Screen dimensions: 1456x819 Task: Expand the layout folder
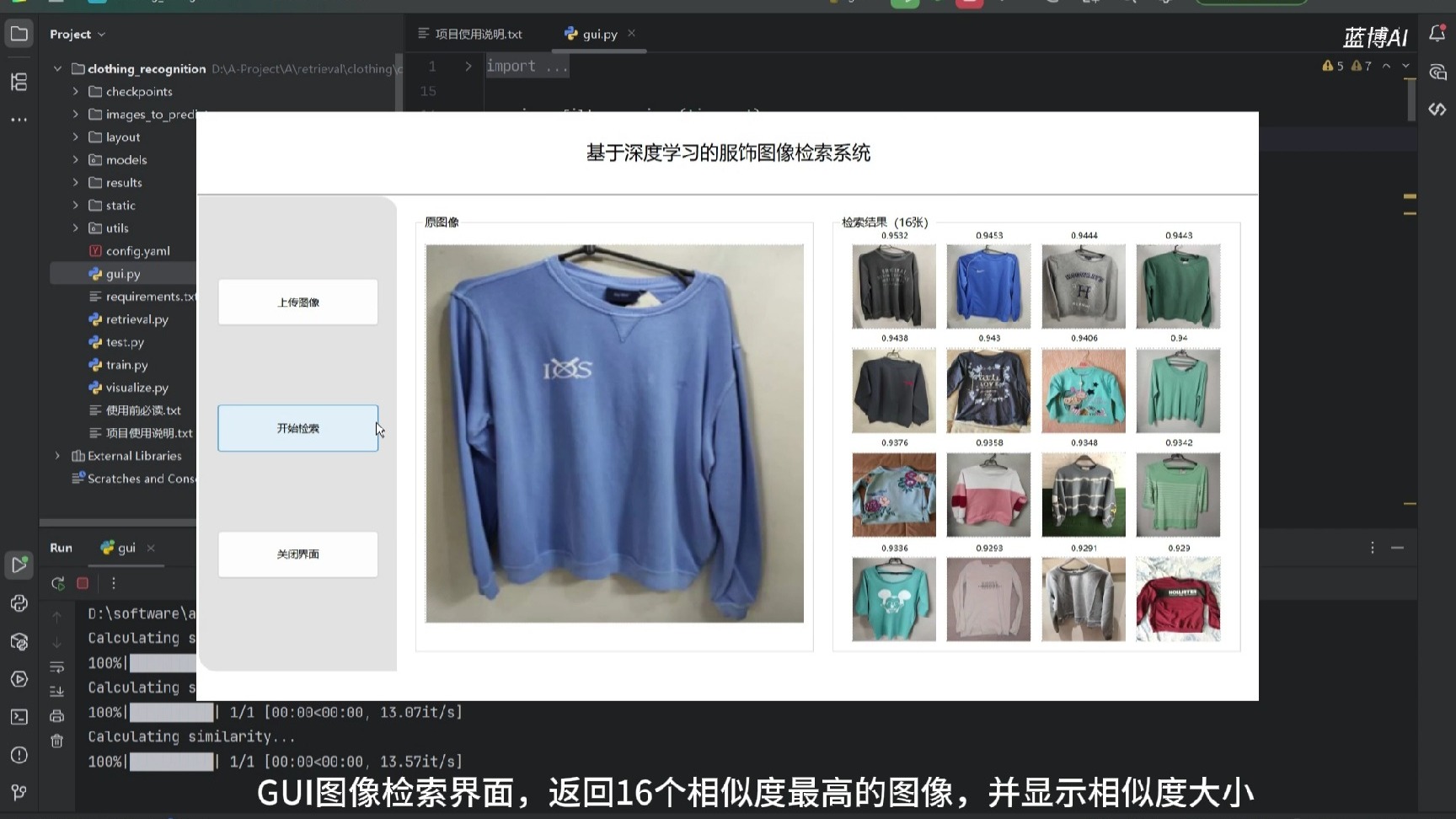click(75, 137)
